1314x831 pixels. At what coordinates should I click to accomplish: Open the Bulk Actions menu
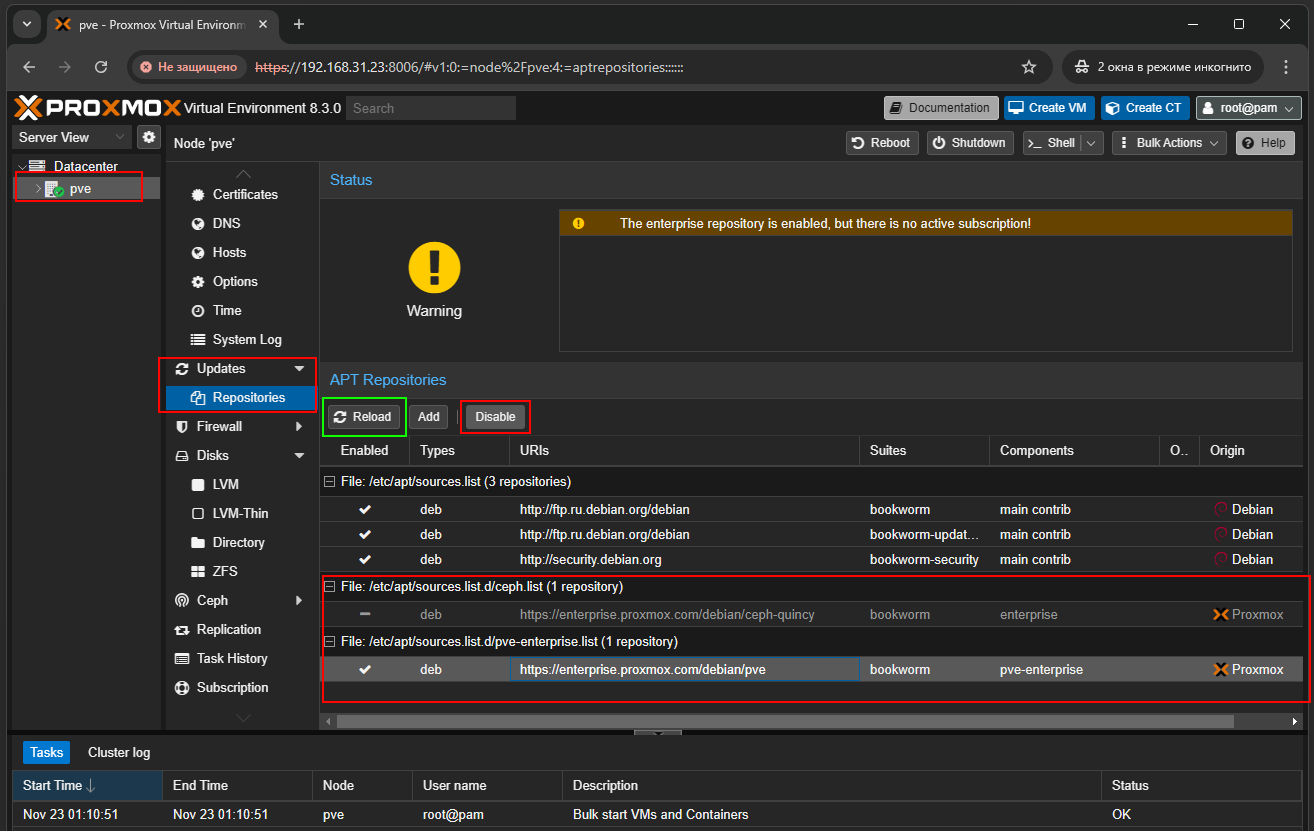tap(1169, 143)
